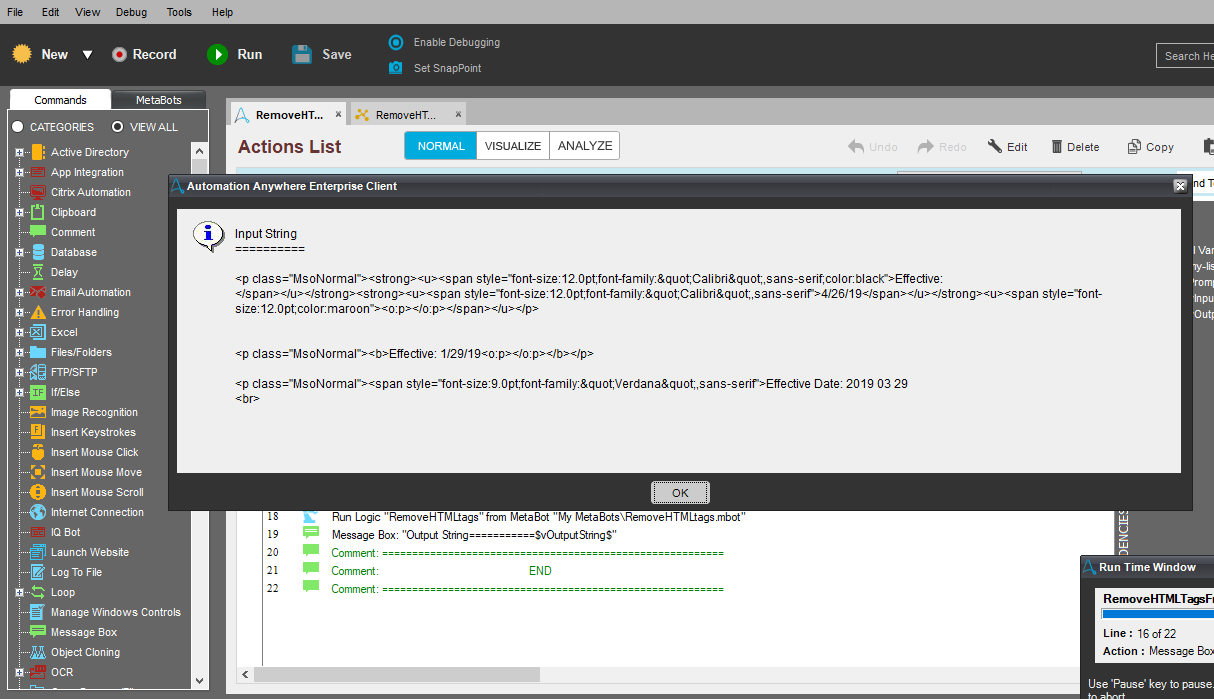This screenshot has height=699, width=1214.
Task: Select the Files/Folders command icon
Action: click(38, 352)
